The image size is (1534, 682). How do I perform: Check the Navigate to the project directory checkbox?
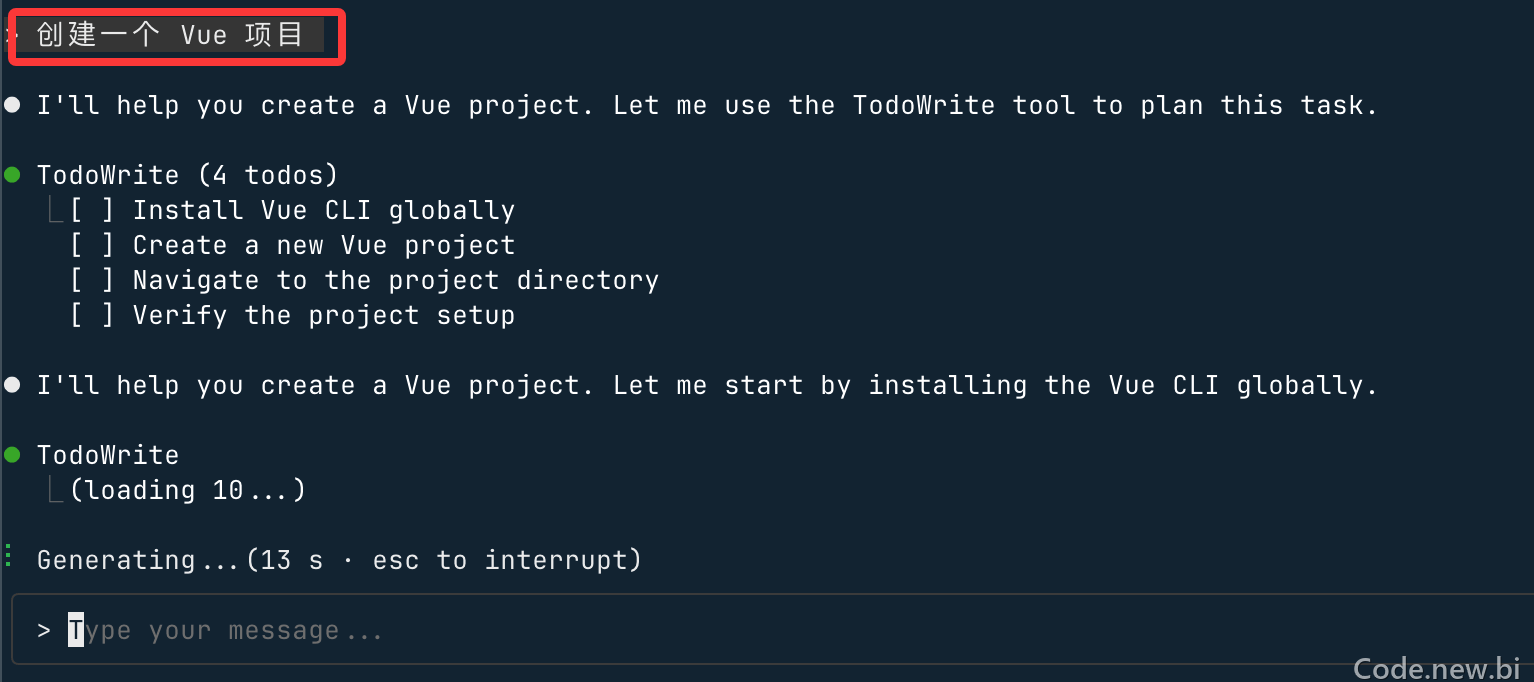pos(92,280)
